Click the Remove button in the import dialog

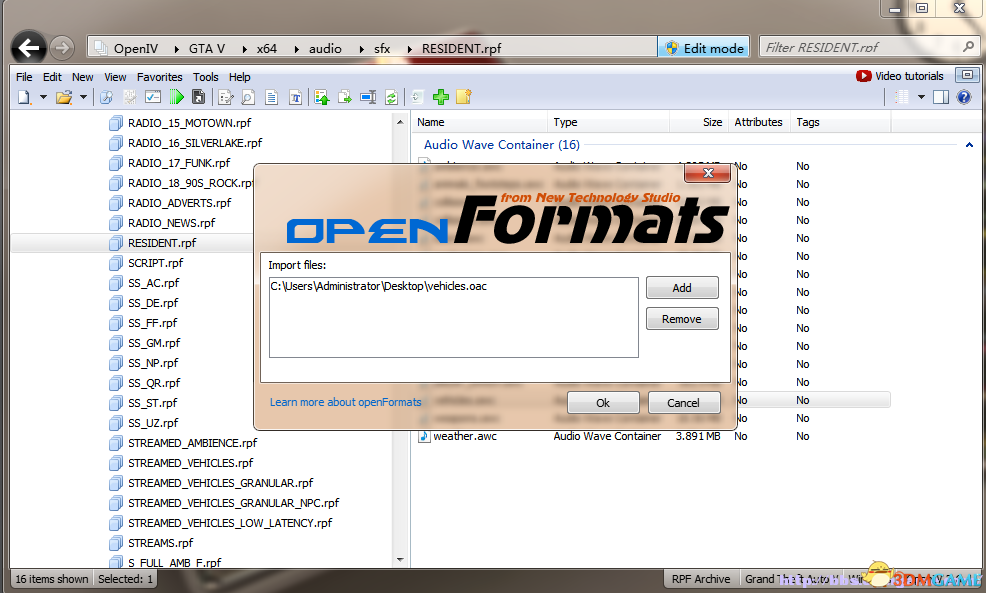682,319
